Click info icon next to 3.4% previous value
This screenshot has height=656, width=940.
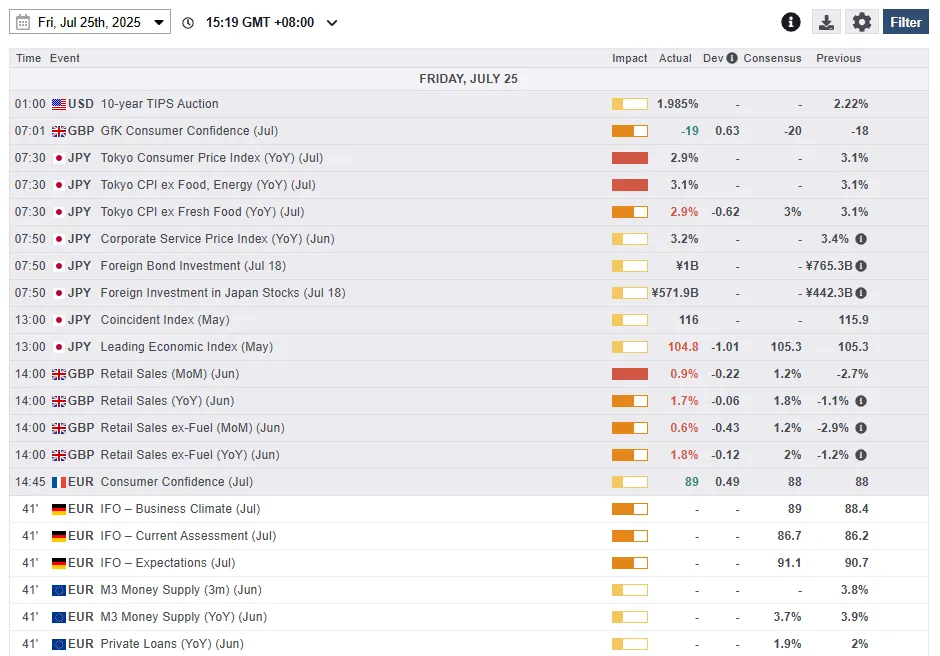[861, 239]
